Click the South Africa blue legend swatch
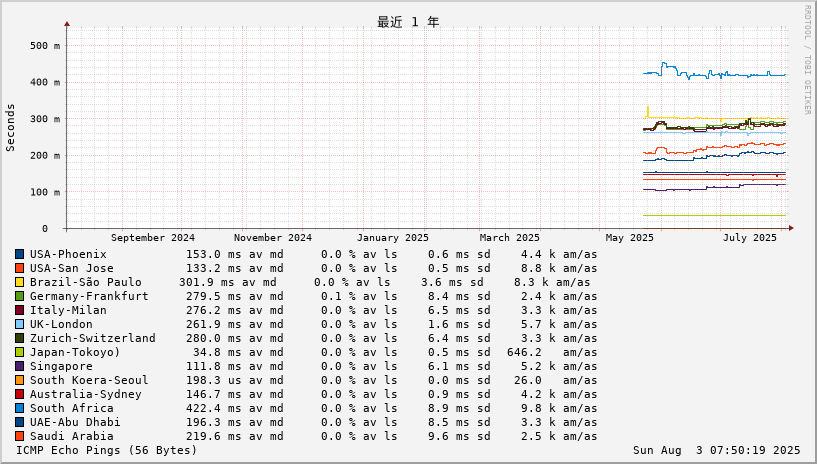 click(x=19, y=408)
